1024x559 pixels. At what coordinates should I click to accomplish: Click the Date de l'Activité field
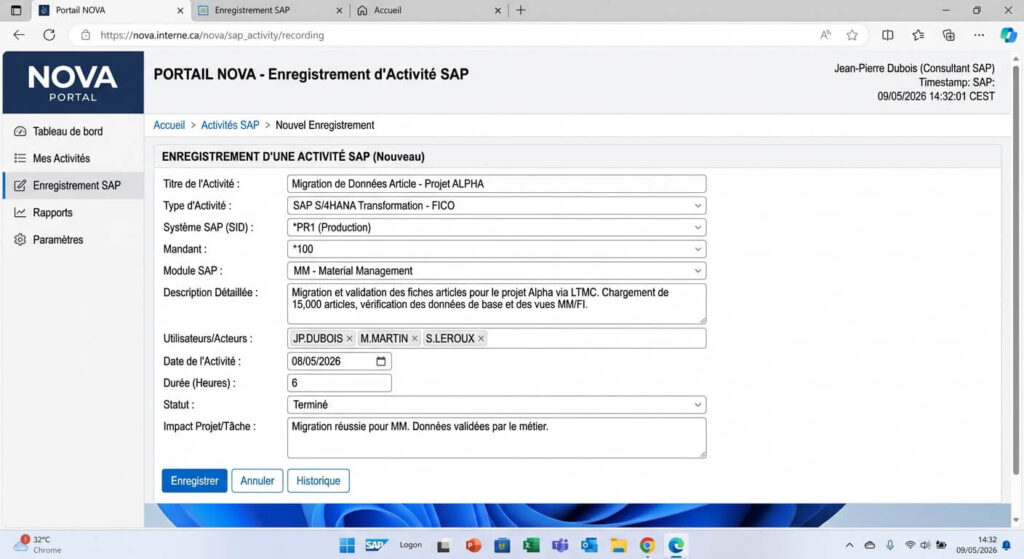(339, 361)
